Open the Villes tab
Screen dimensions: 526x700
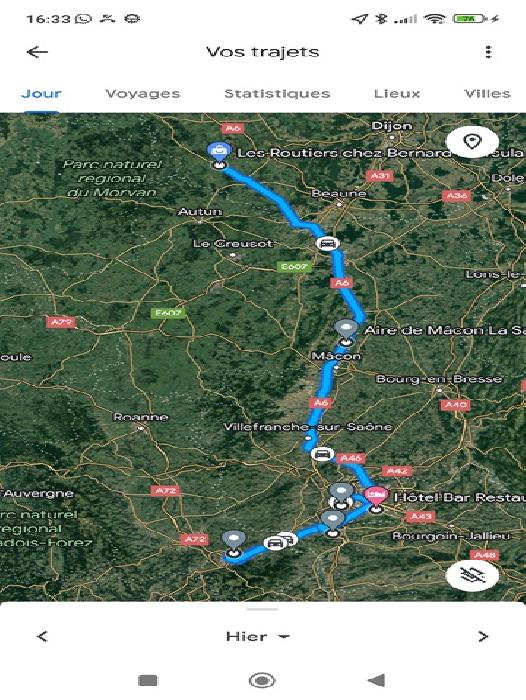click(x=487, y=94)
